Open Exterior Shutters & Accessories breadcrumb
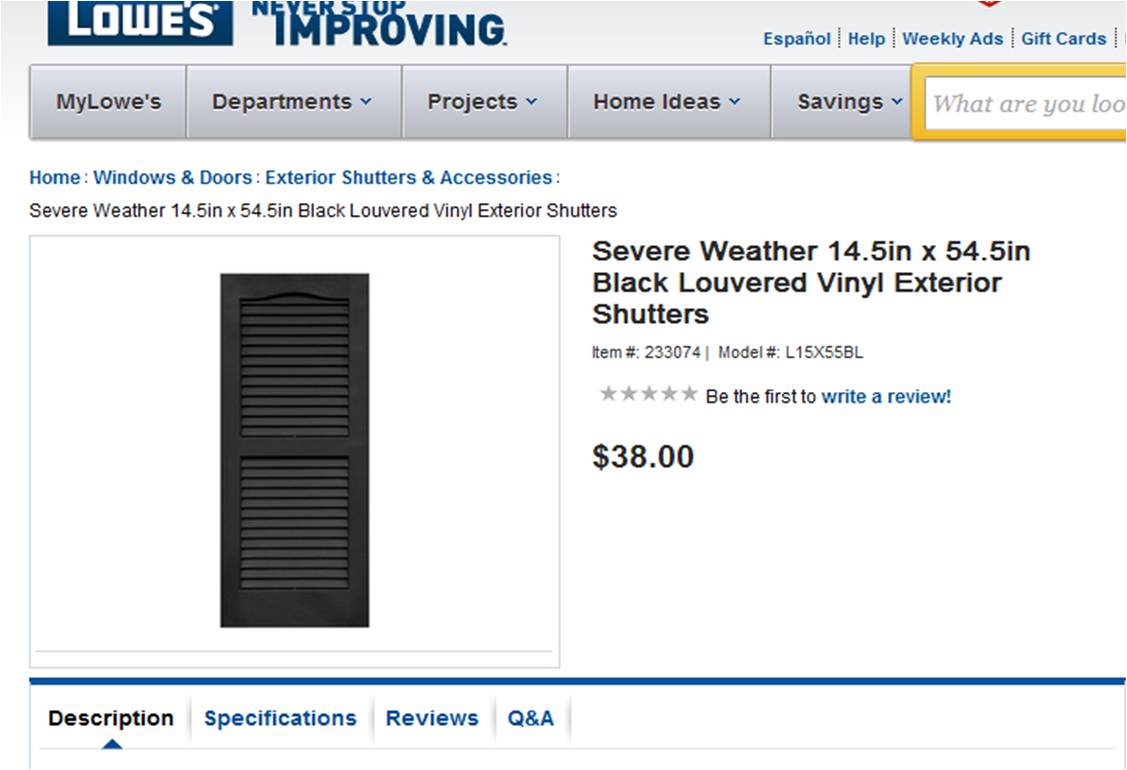 tap(408, 178)
